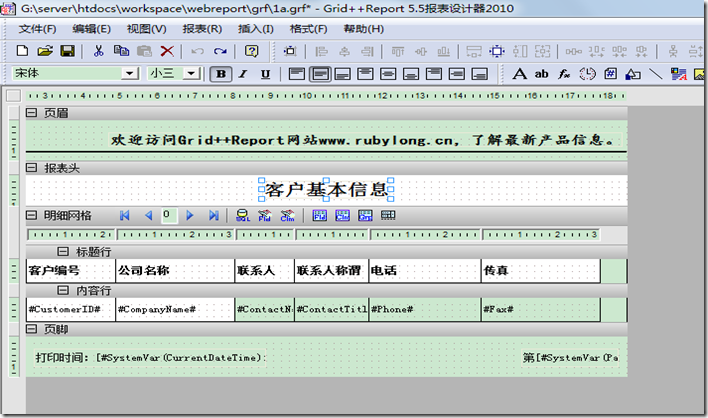This screenshot has width=708, height=418.
Task: Open the 小三 font size dropdown
Action: click(x=191, y=73)
